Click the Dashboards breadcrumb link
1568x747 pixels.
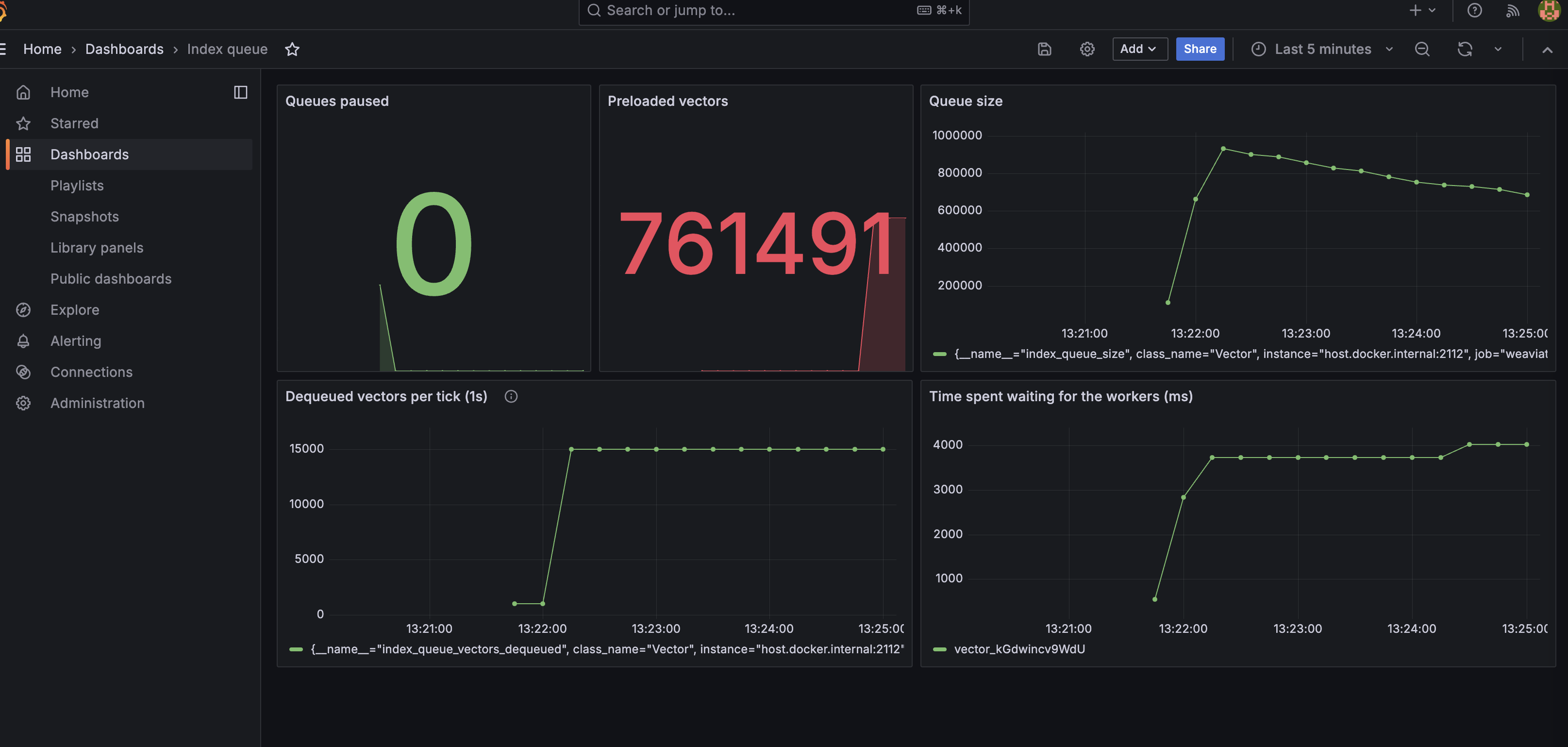point(124,50)
